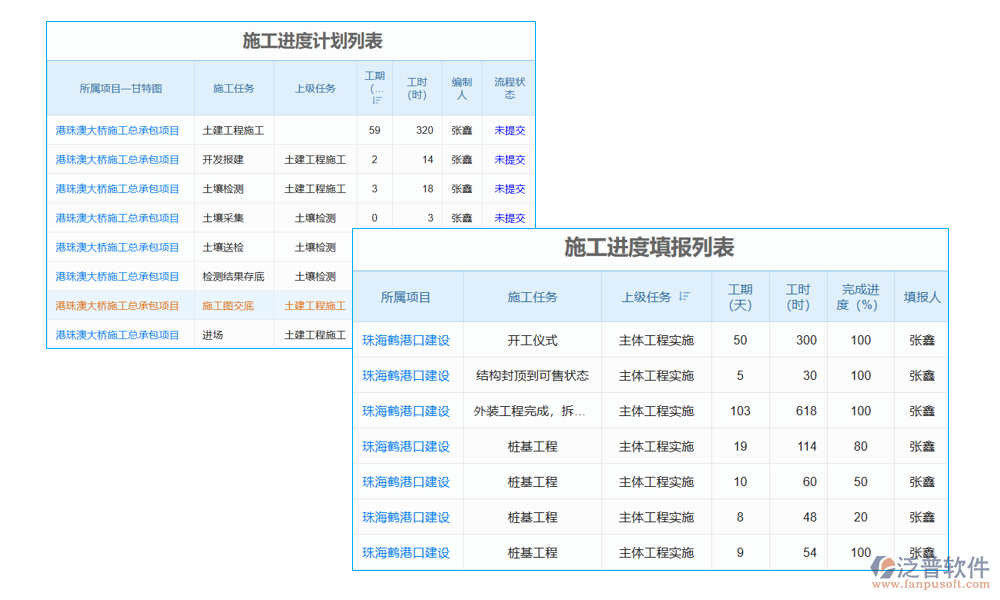Select the 开工仪式 task cell

(533, 340)
